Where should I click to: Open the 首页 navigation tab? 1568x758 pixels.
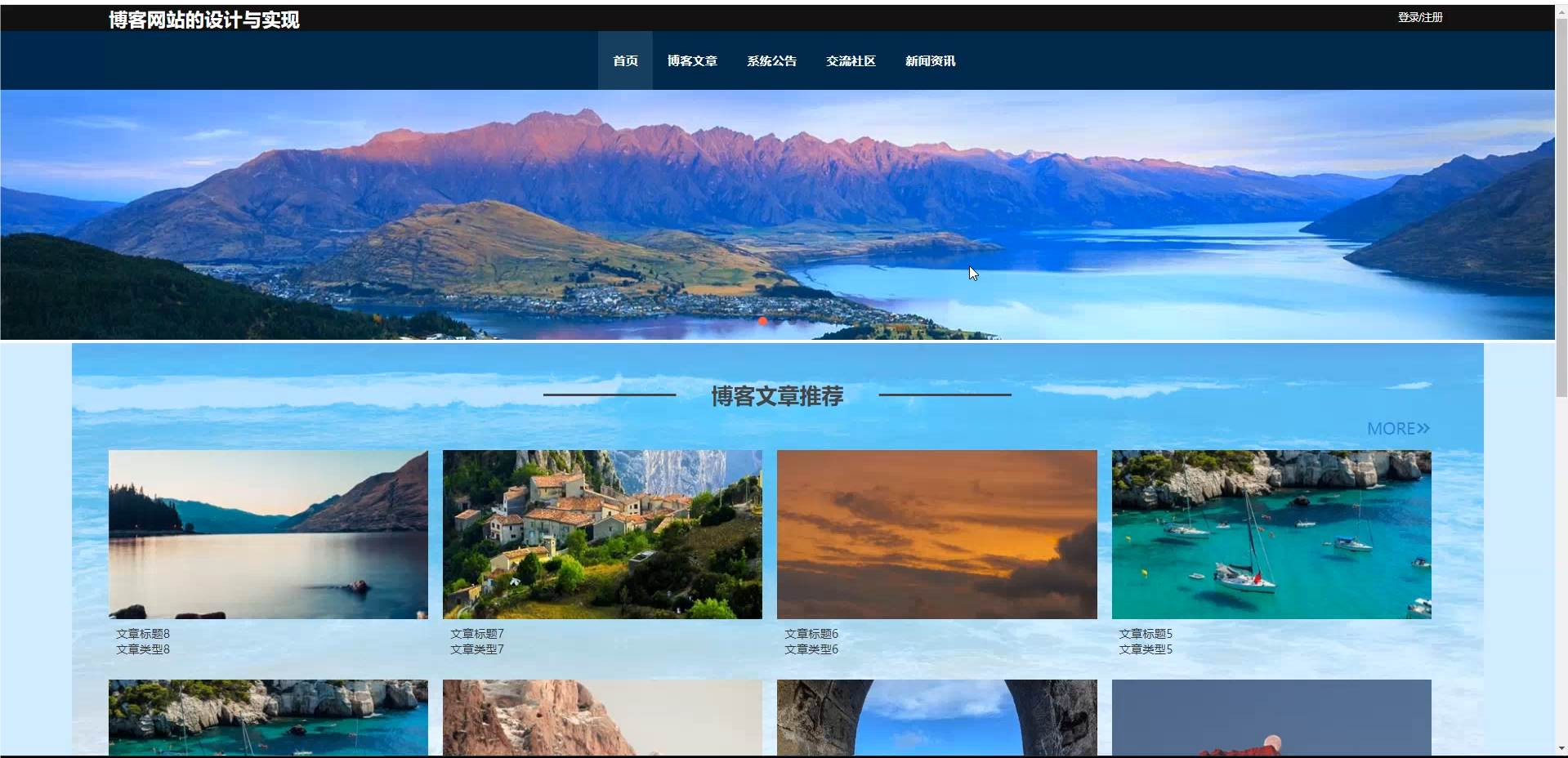click(x=625, y=60)
